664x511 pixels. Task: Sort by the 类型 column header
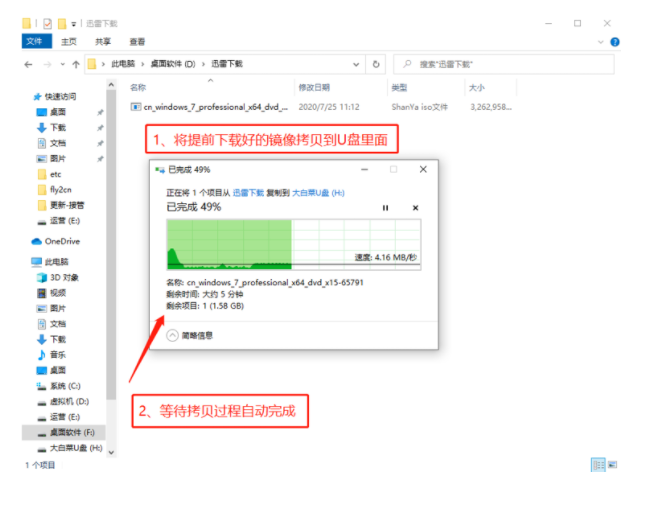click(399, 88)
